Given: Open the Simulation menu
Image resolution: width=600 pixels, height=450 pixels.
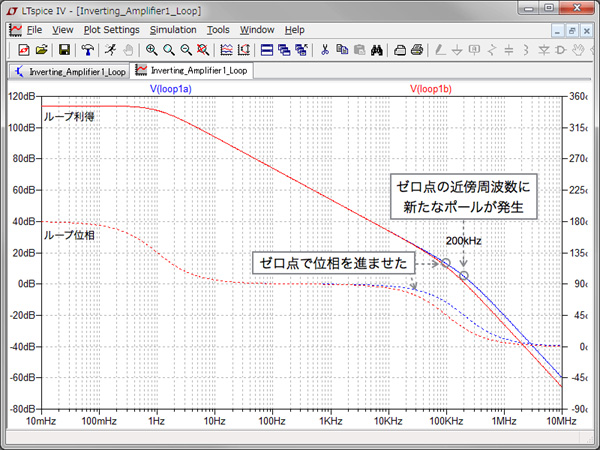Looking at the screenshot, I should [173, 30].
